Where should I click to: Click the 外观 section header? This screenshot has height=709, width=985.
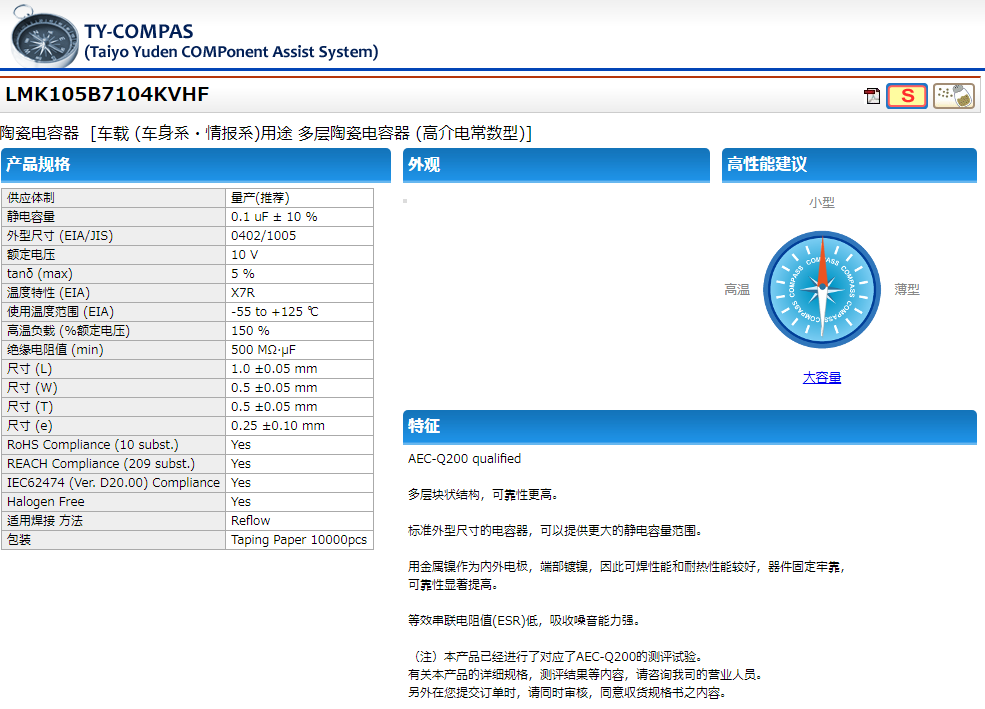pos(556,165)
